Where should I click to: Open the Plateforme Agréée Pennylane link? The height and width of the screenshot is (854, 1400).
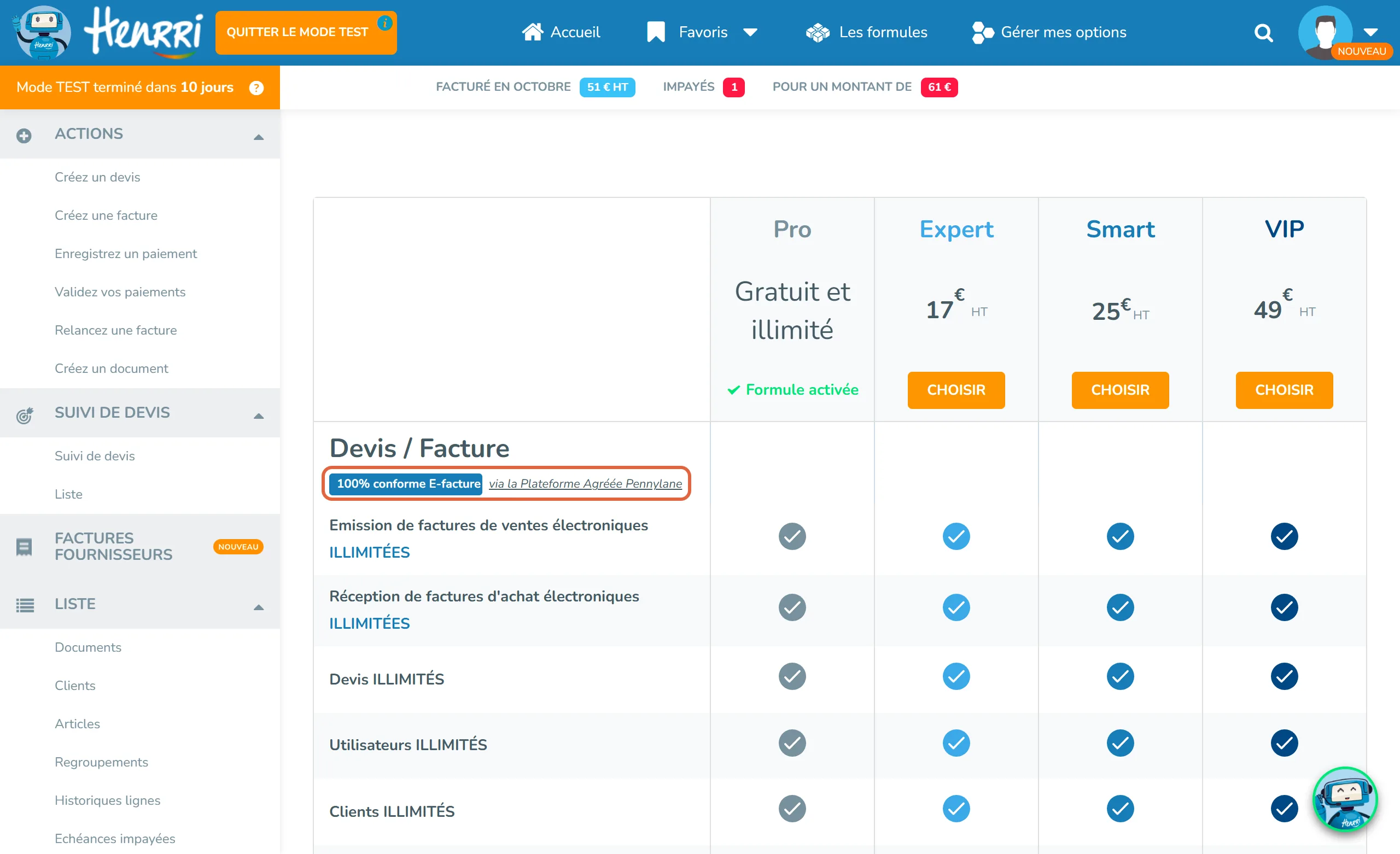585,483
